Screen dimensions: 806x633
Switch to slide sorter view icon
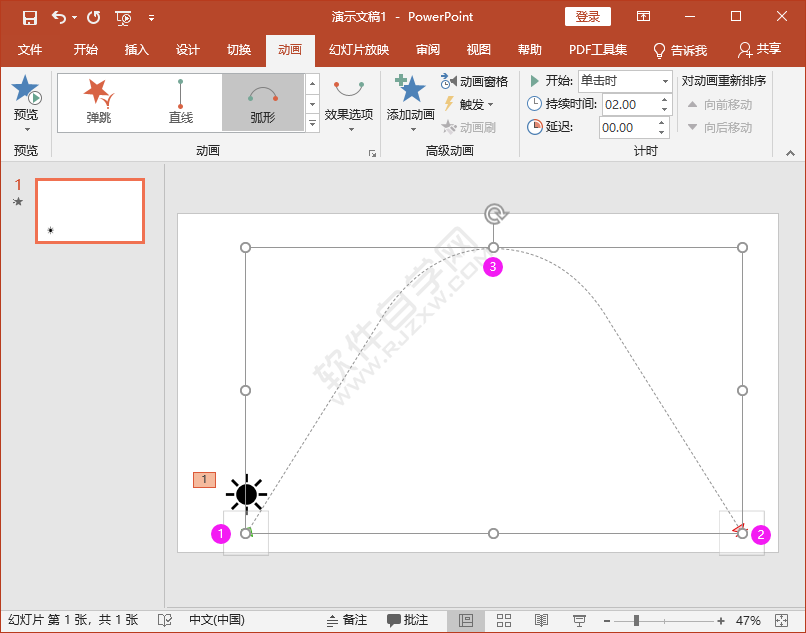pos(504,620)
